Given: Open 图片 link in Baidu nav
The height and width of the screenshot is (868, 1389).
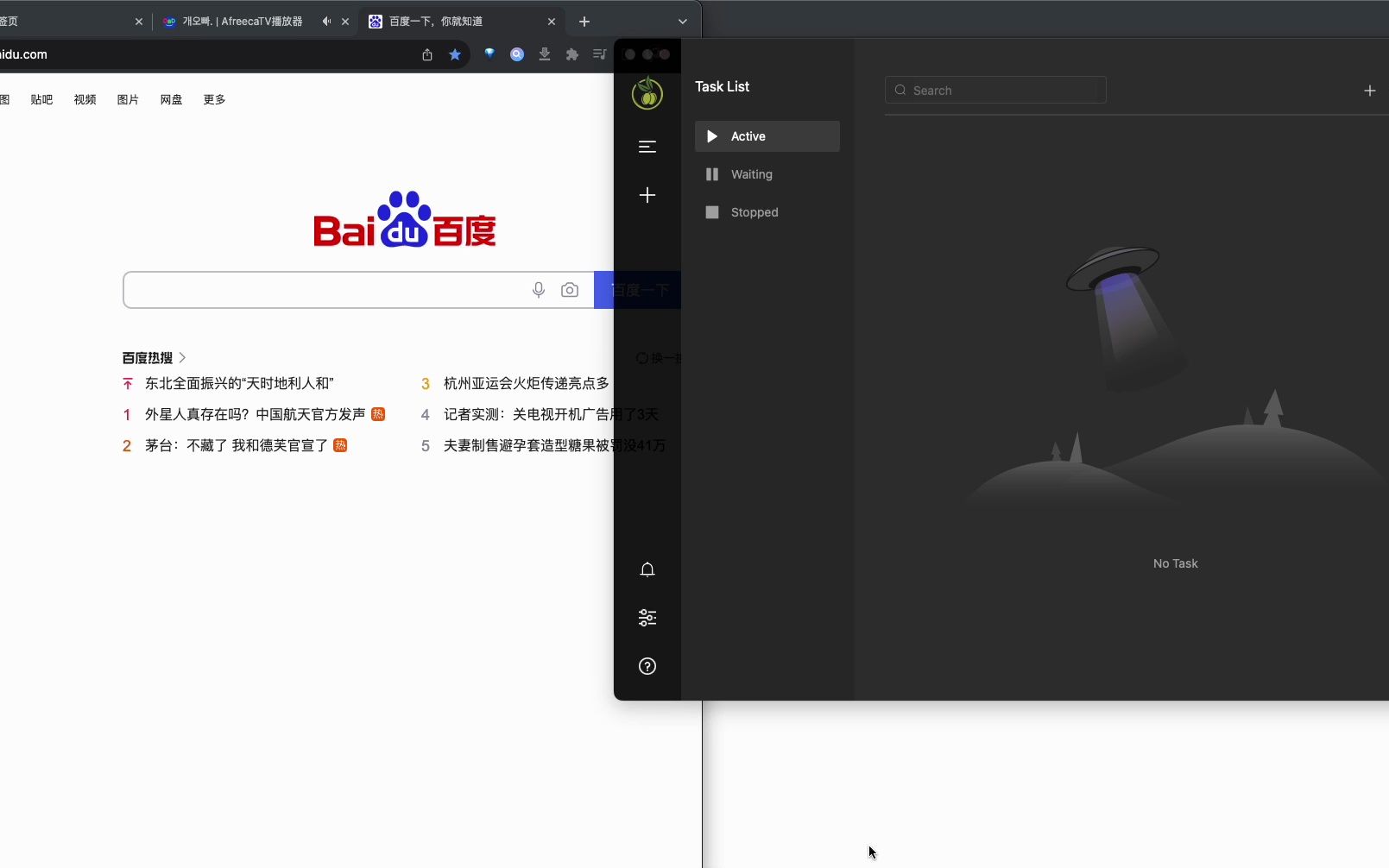Looking at the screenshot, I should [128, 100].
